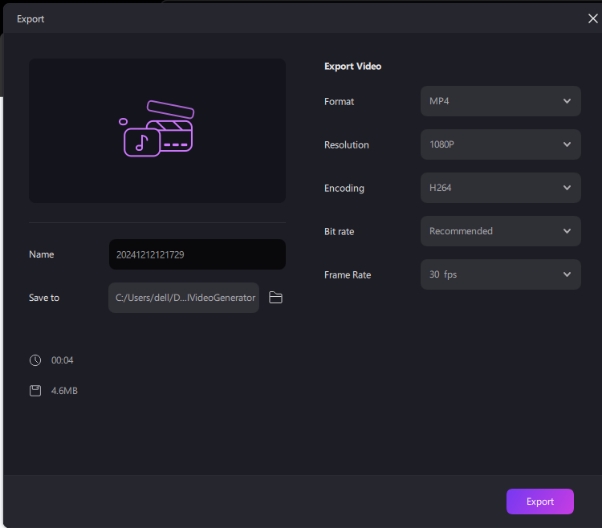Click the clock duration icon
Image resolution: width=602 pixels, height=528 pixels.
point(35,360)
